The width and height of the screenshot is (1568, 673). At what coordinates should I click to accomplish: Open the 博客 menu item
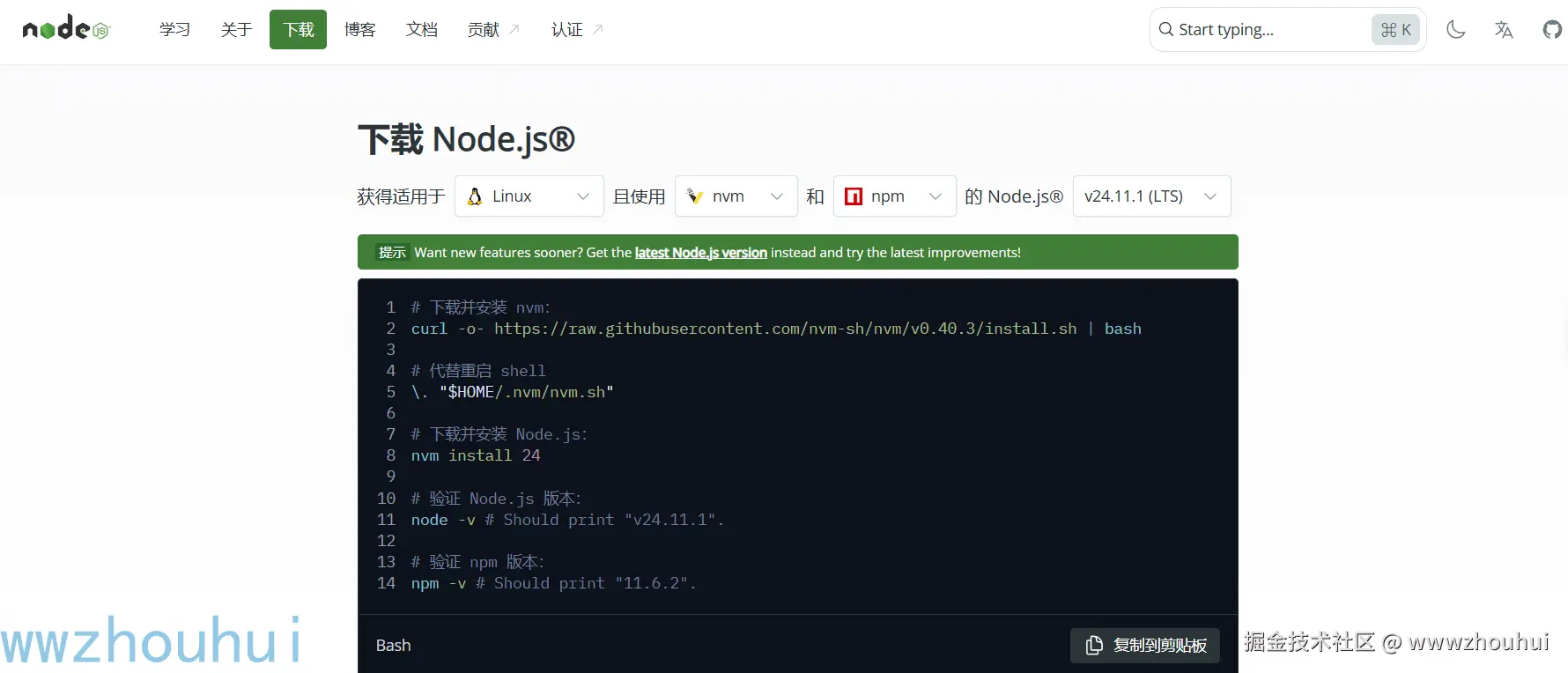coord(359,30)
